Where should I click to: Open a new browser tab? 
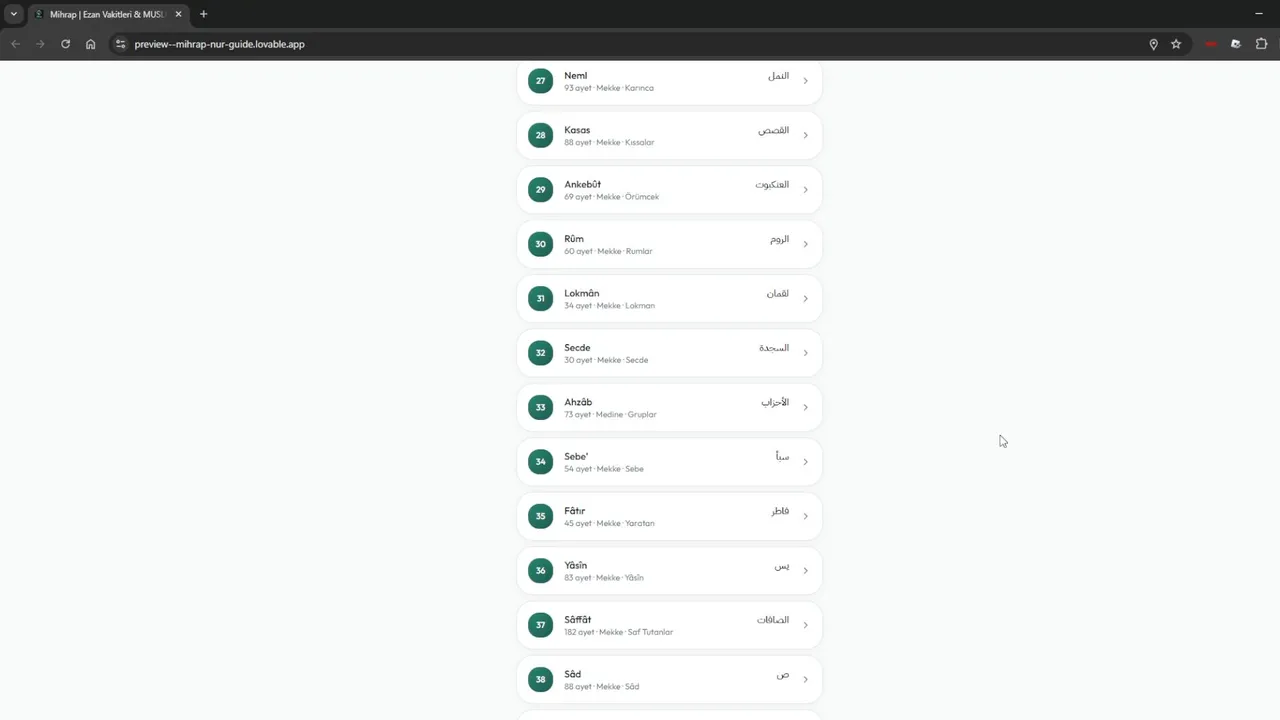[x=203, y=14]
